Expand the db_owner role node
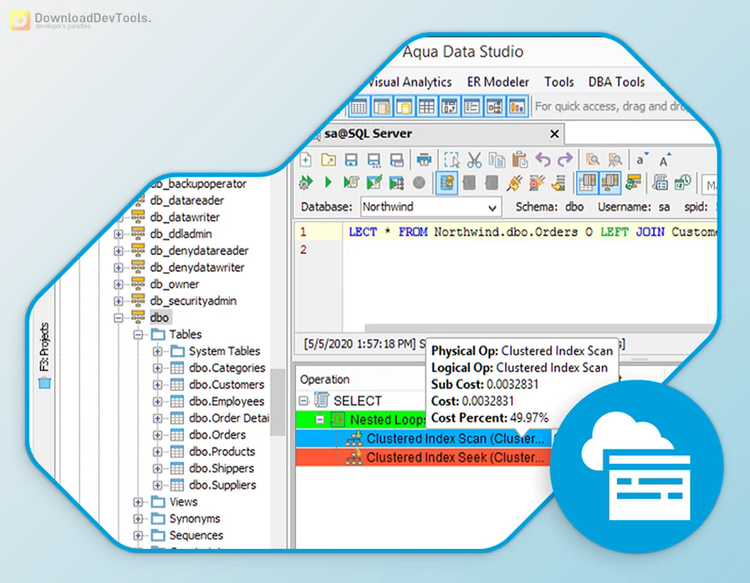This screenshot has height=583, width=750. [x=118, y=285]
